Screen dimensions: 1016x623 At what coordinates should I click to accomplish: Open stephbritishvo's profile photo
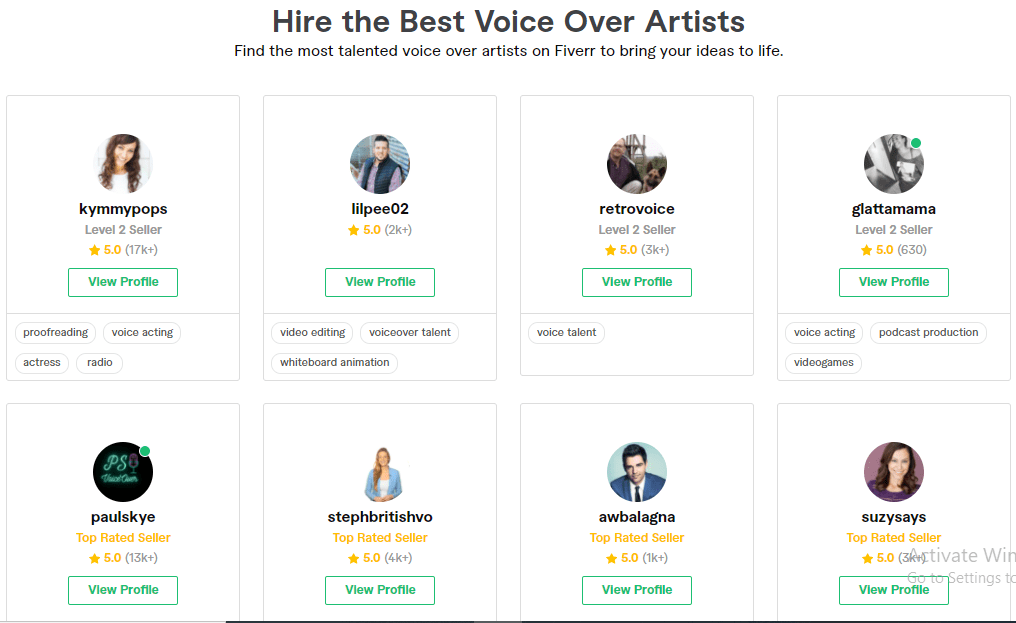pyautogui.click(x=380, y=472)
